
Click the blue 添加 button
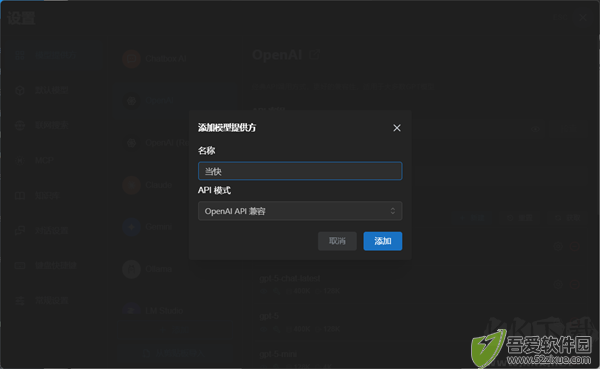(383, 241)
